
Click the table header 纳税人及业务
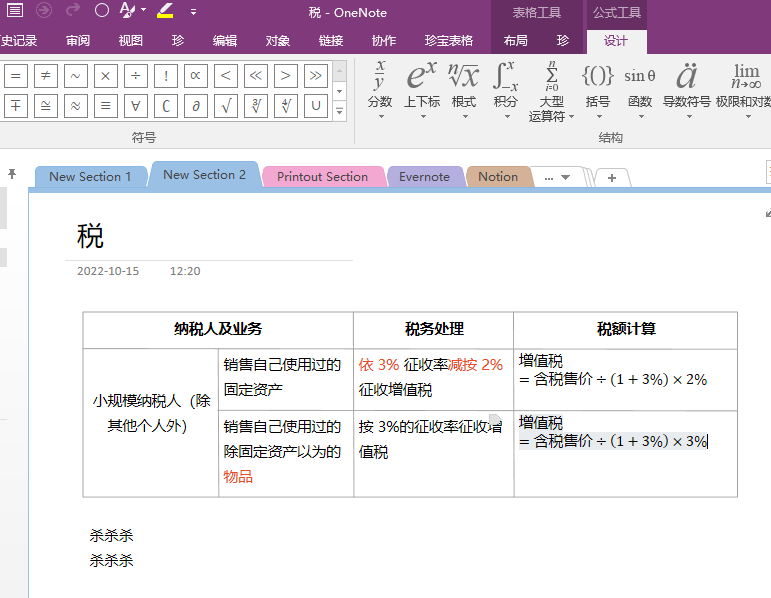[218, 329]
